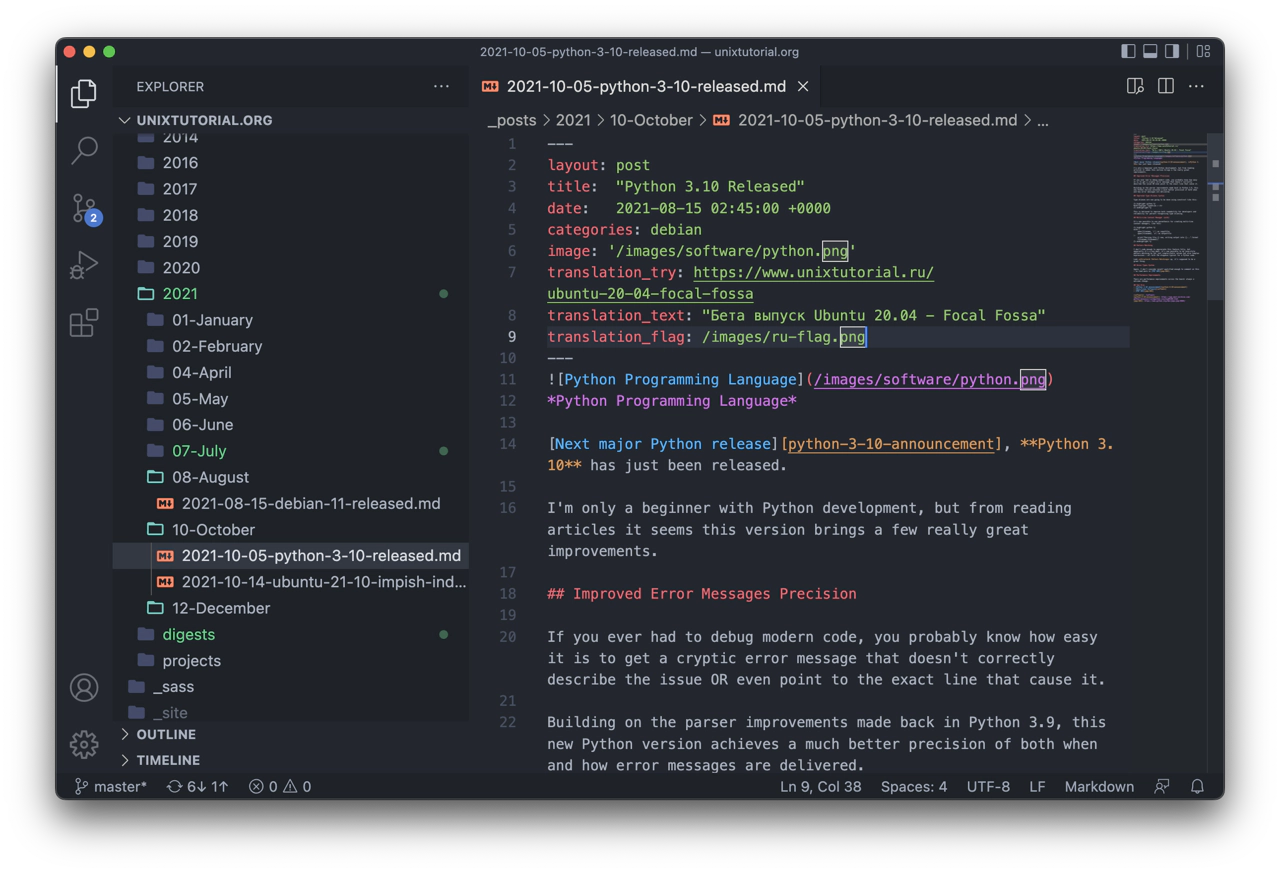Click 2021 in the breadcrumb

tap(573, 120)
